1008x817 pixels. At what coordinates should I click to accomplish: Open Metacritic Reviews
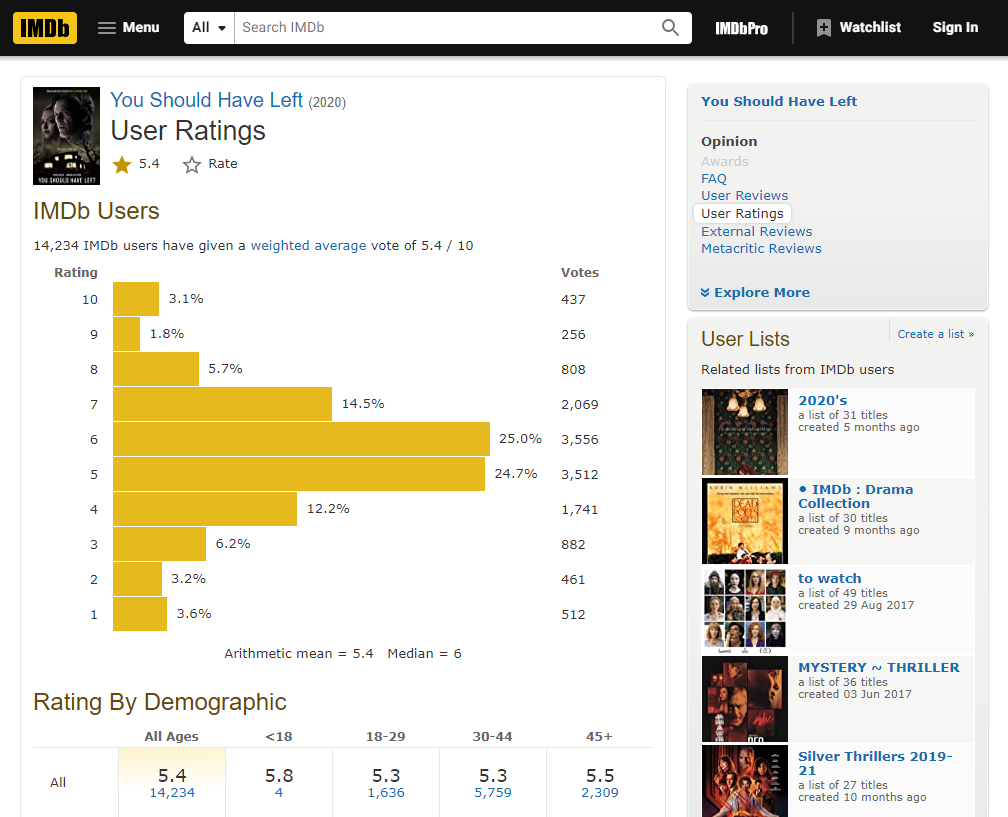point(761,249)
